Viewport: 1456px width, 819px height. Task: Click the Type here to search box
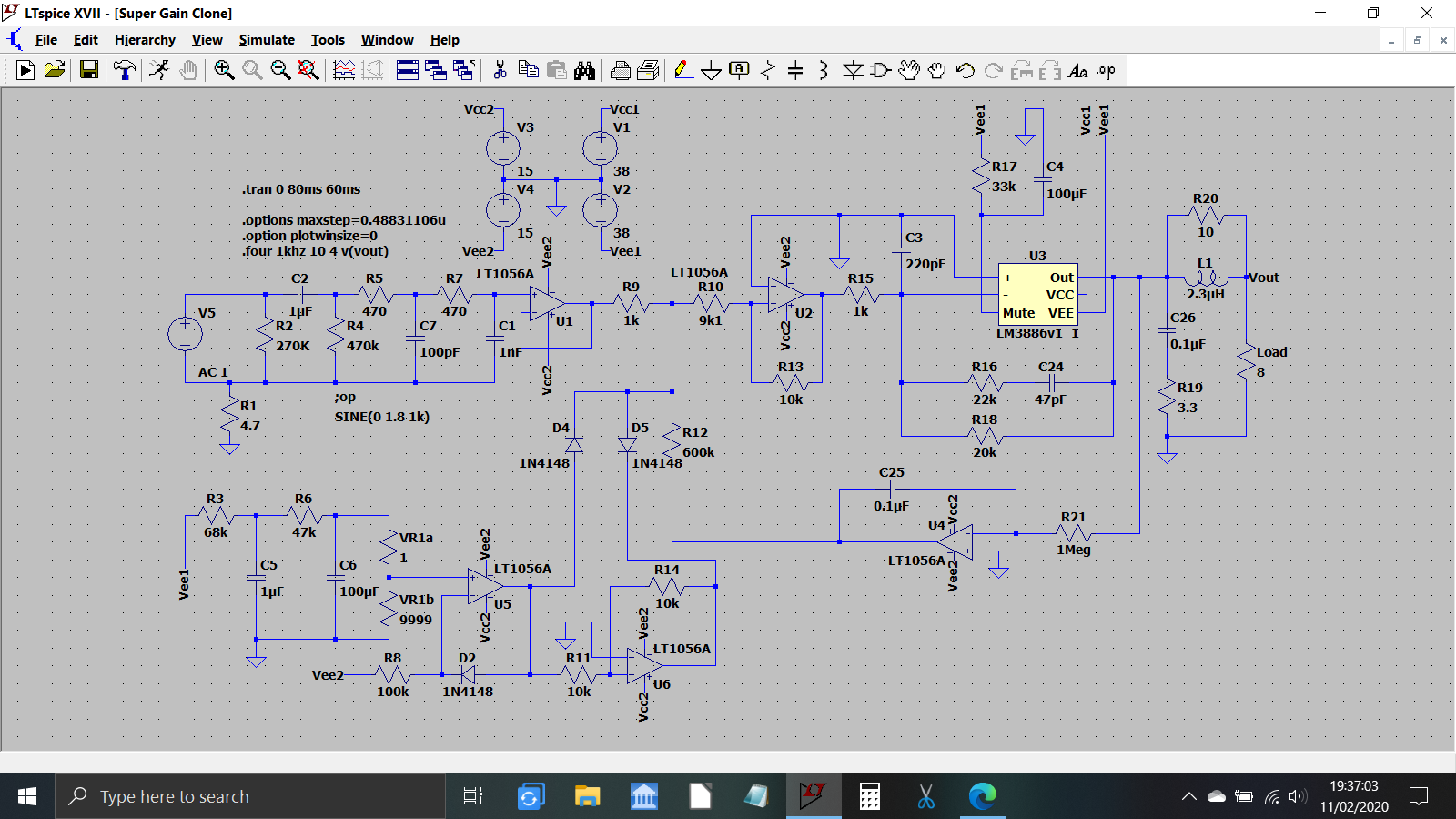[x=250, y=797]
